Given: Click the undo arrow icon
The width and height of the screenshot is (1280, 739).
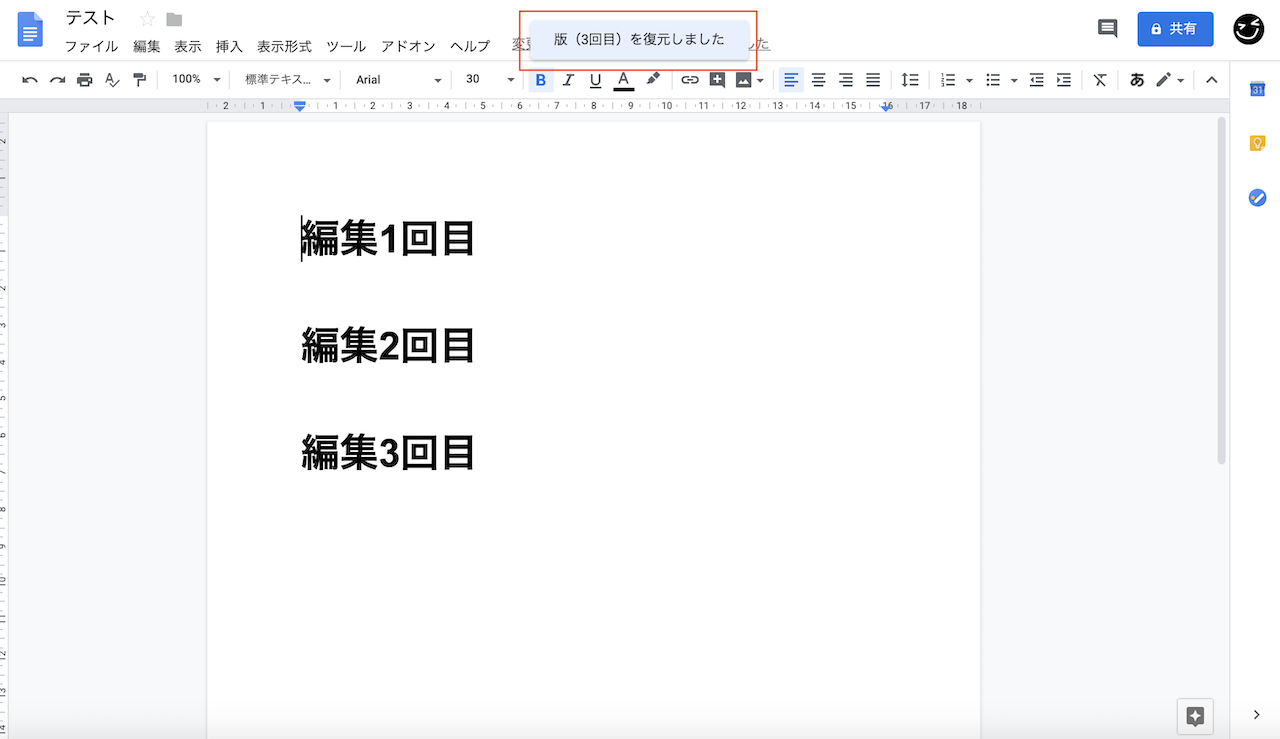Looking at the screenshot, I should (30, 80).
